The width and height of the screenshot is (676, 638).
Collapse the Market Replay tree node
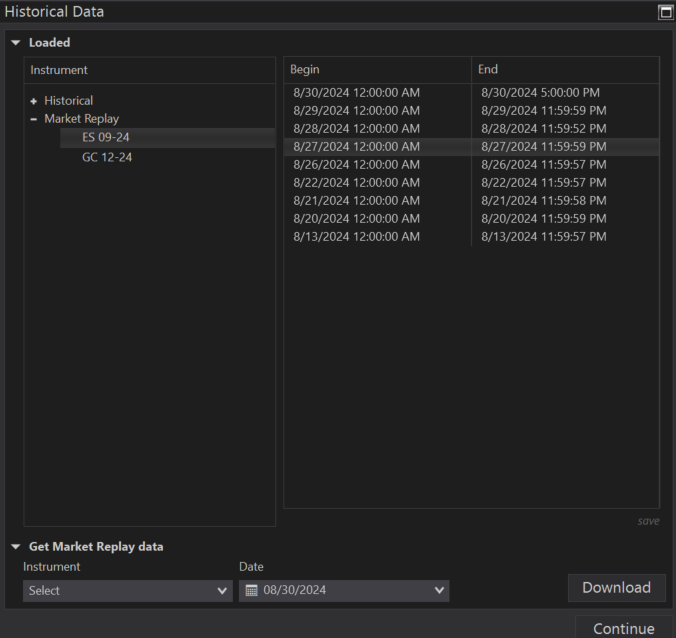click(34, 119)
